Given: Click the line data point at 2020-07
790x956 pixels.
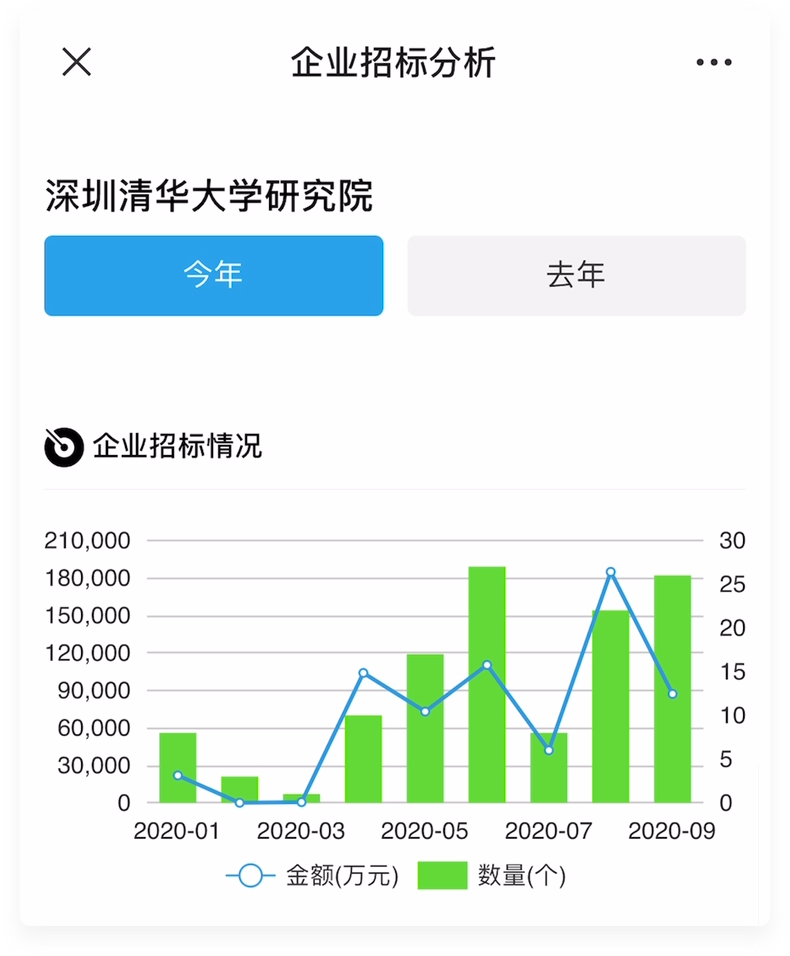Looking at the screenshot, I should [549, 751].
